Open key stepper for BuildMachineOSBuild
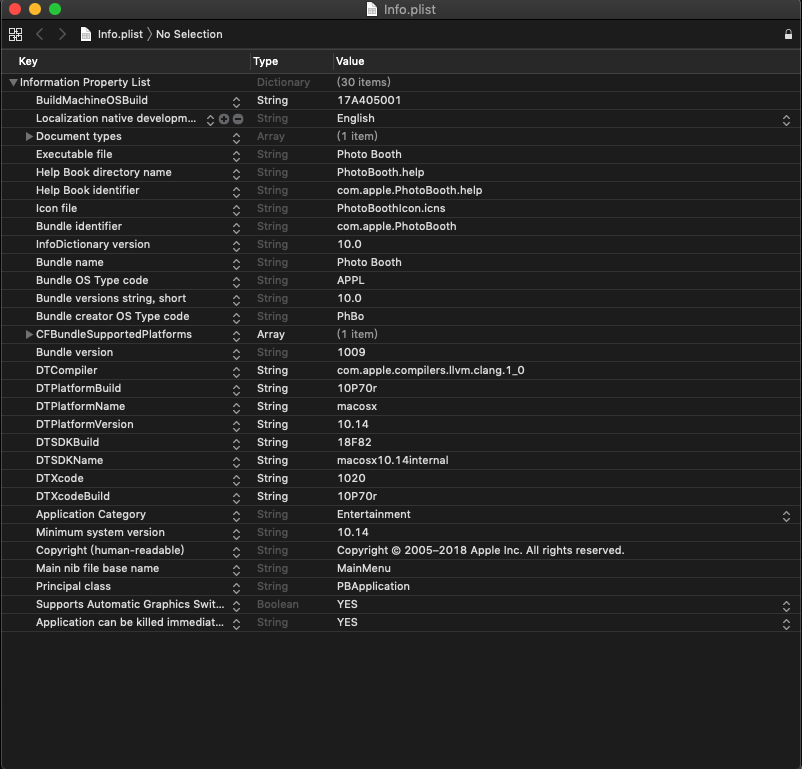 click(236, 102)
